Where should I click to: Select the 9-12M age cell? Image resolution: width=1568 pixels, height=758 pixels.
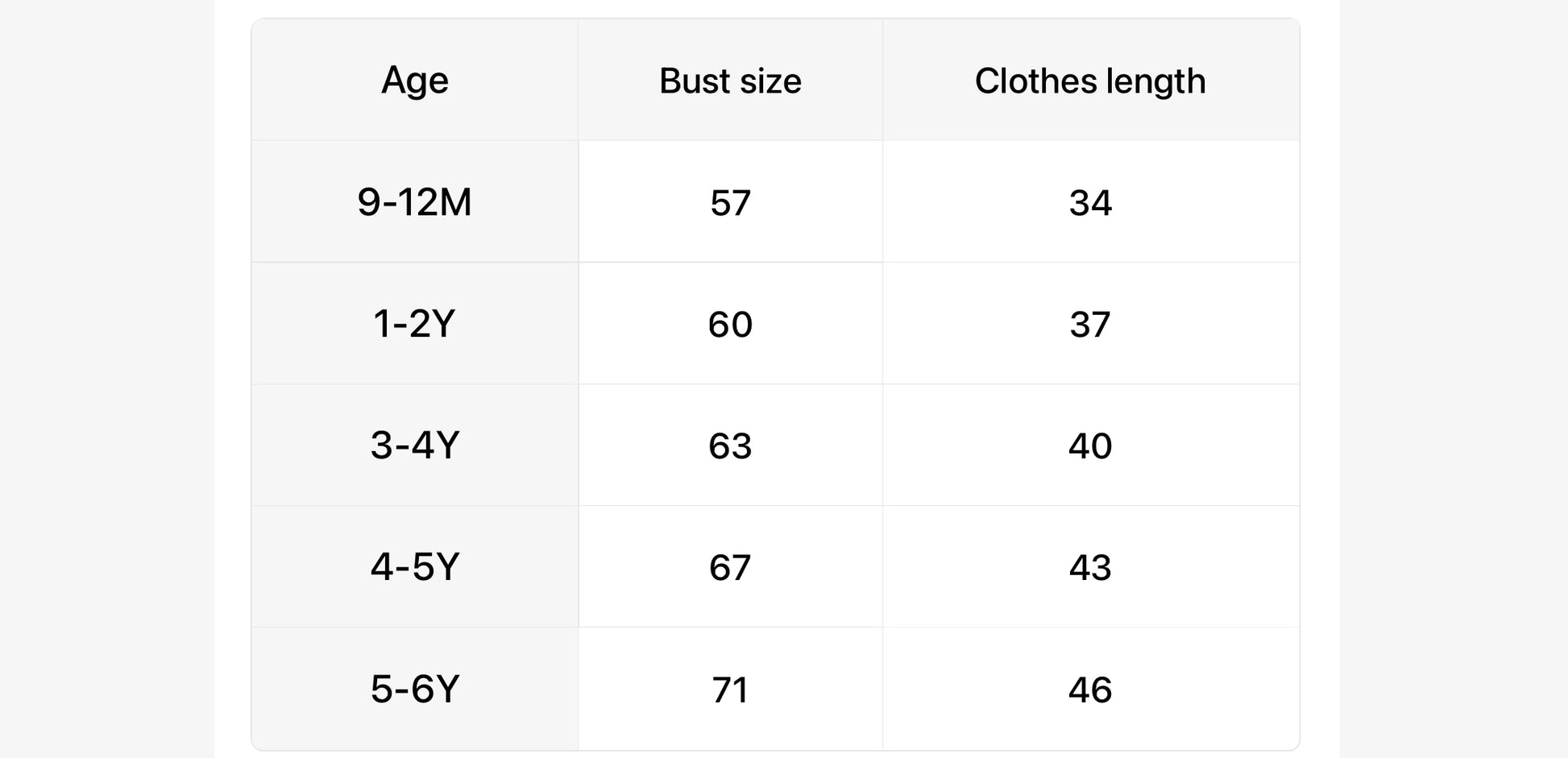coord(414,202)
